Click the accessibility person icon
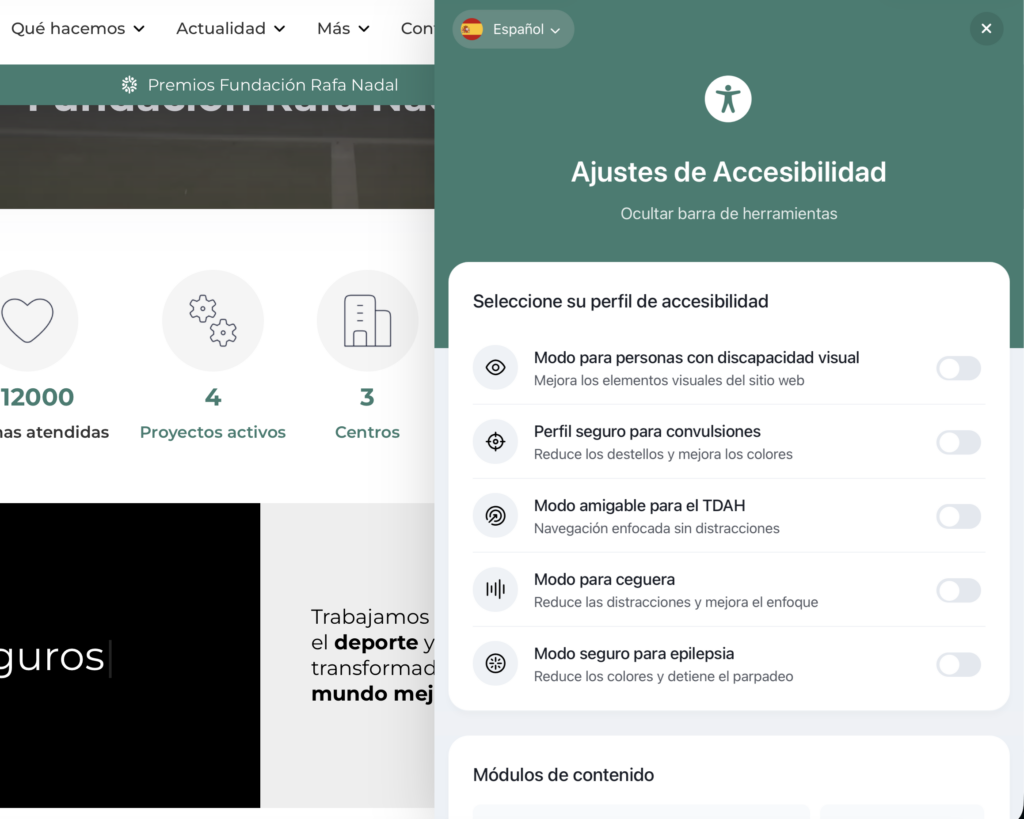 [728, 99]
